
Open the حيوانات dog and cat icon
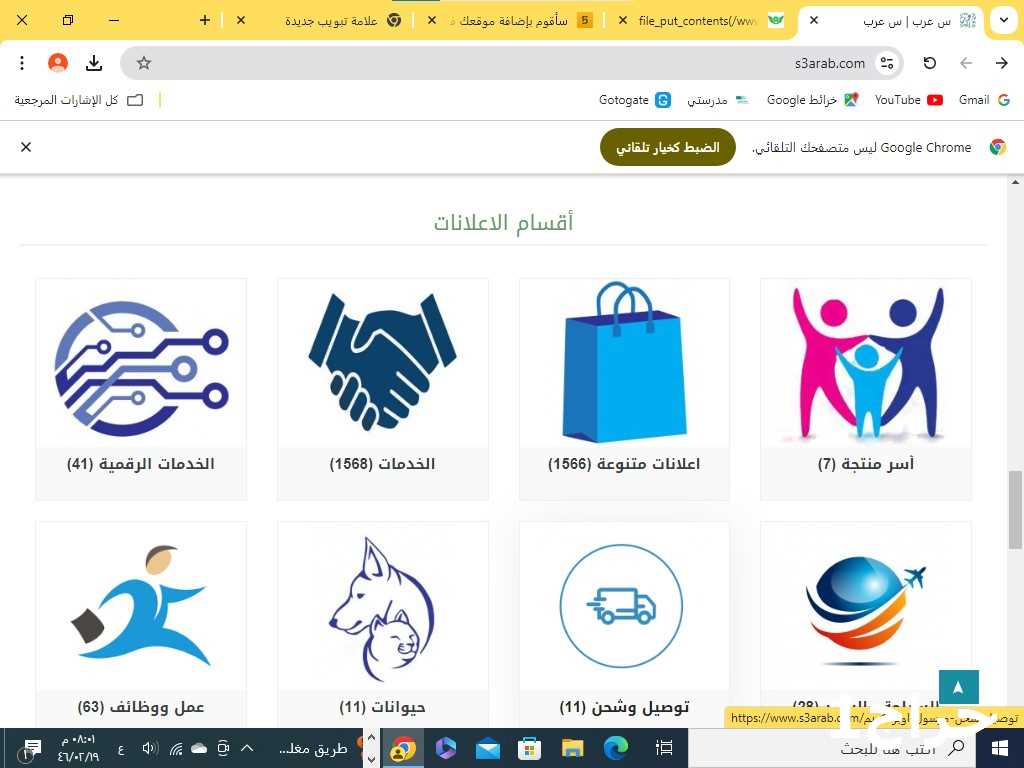pyautogui.click(x=383, y=605)
